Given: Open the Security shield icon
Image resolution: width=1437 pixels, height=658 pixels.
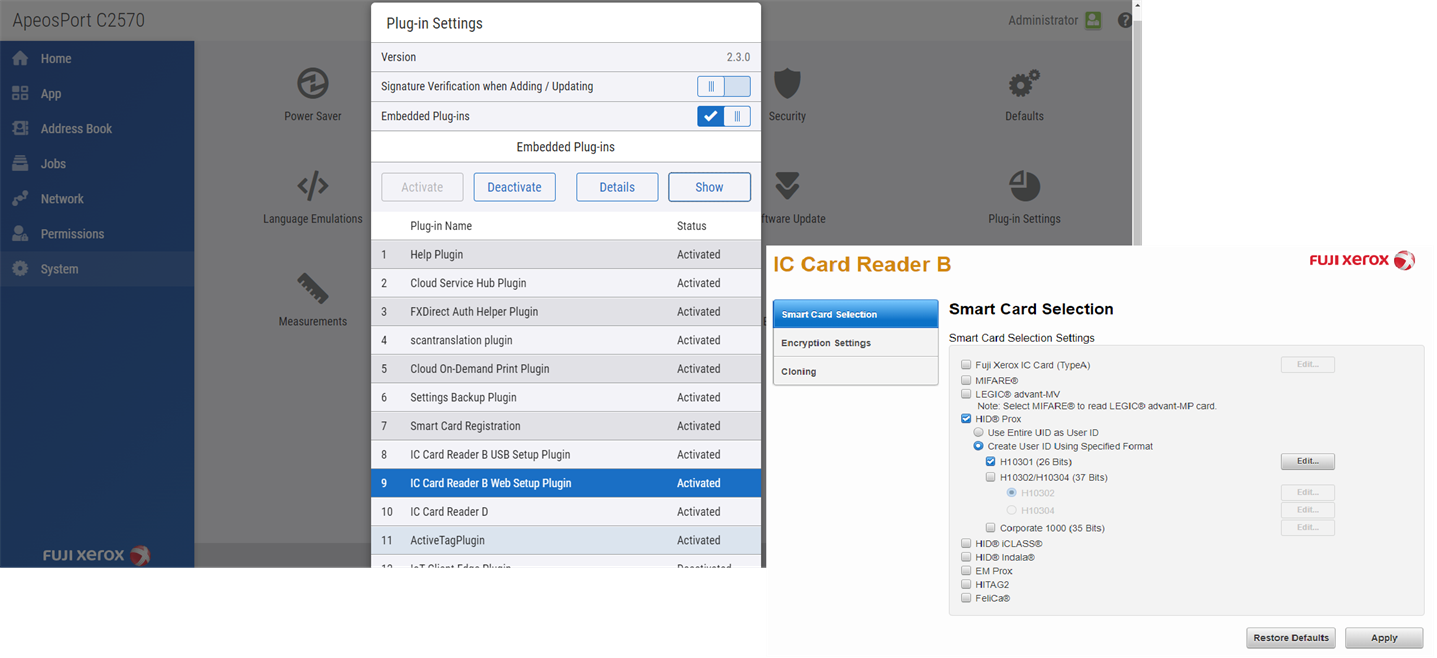Looking at the screenshot, I should pyautogui.click(x=788, y=83).
